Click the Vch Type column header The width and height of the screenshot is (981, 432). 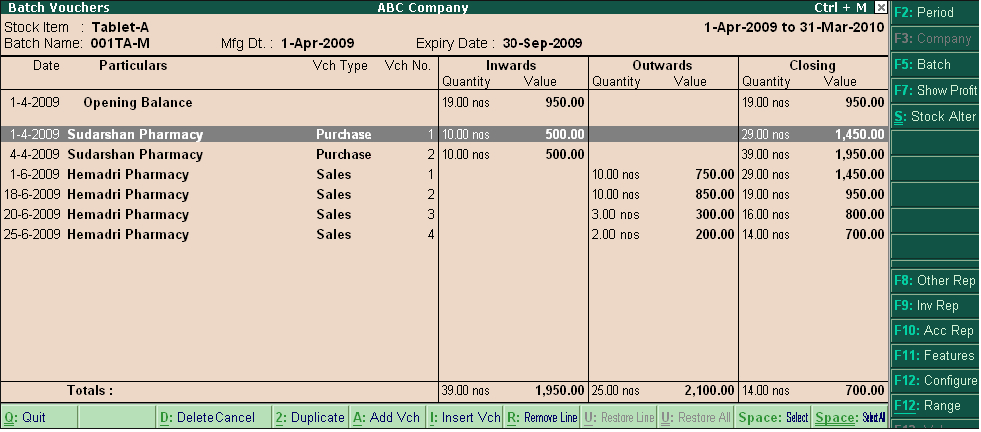(340, 66)
